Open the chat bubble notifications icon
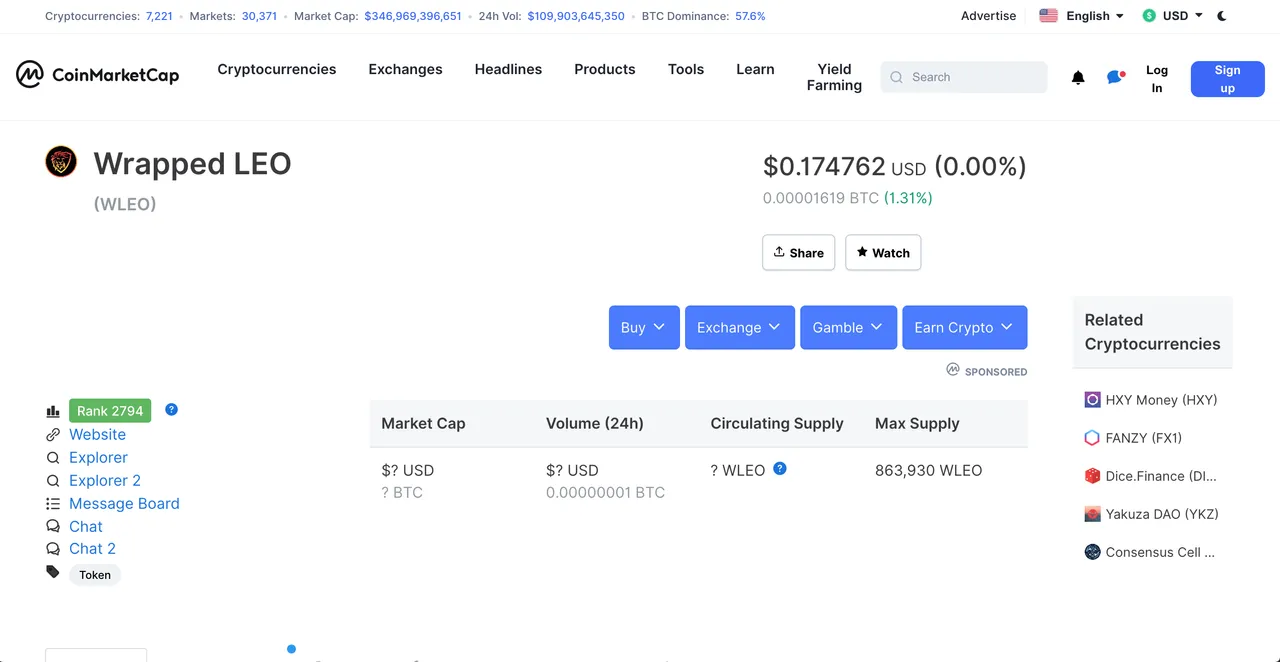Viewport: 1280px width, 662px height. [x=1116, y=77]
